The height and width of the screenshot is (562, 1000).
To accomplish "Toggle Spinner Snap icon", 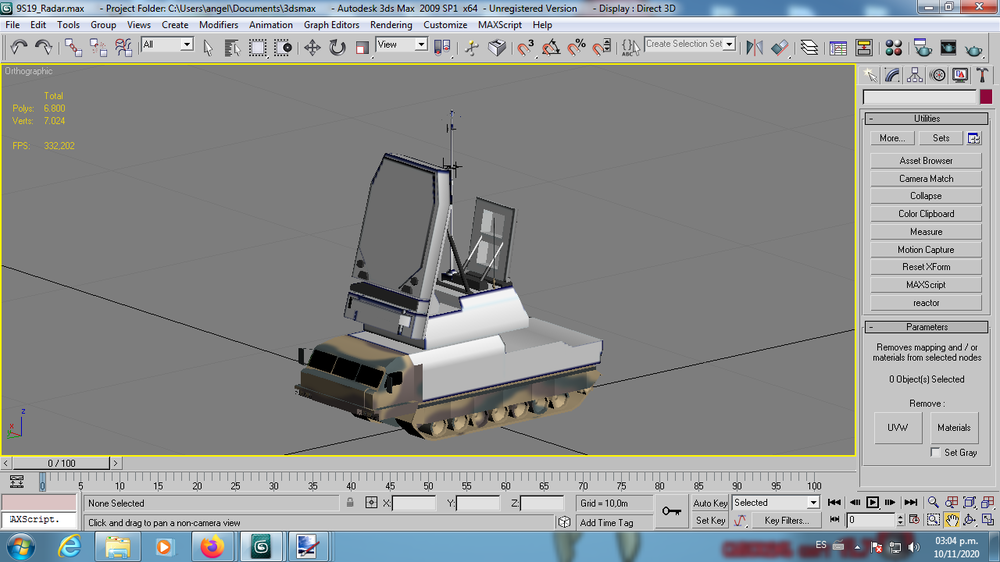I will click(x=601, y=48).
